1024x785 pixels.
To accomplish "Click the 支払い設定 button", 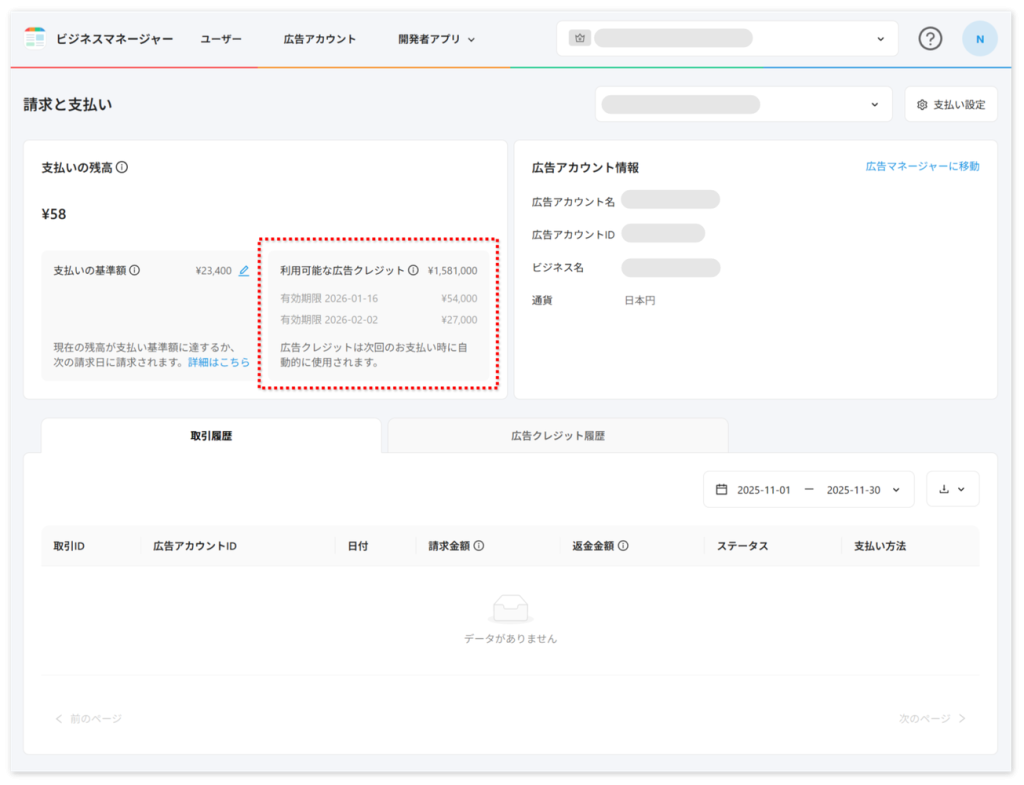I will coord(951,104).
